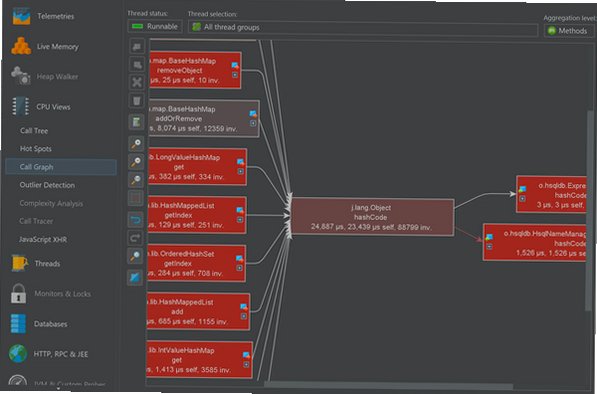Screen dimensions: 597x394
Task: Open the Outlier Detection view
Action: 47,185
